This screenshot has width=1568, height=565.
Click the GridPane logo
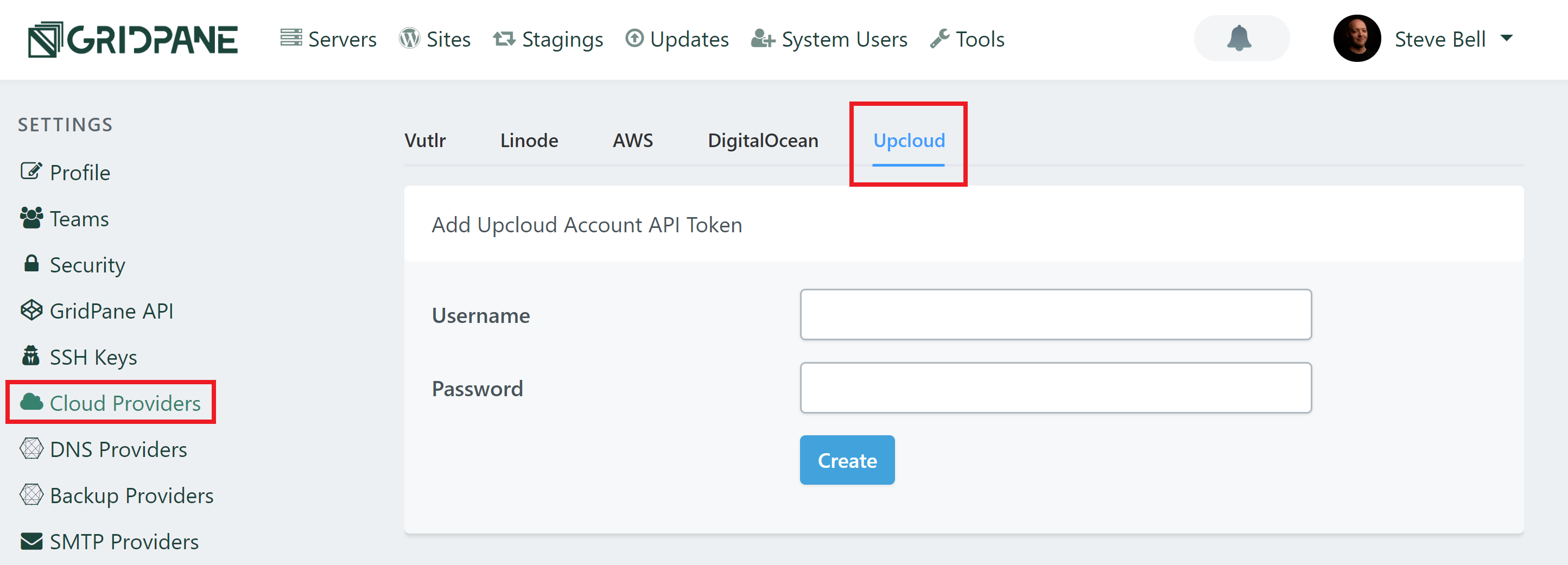(x=132, y=40)
